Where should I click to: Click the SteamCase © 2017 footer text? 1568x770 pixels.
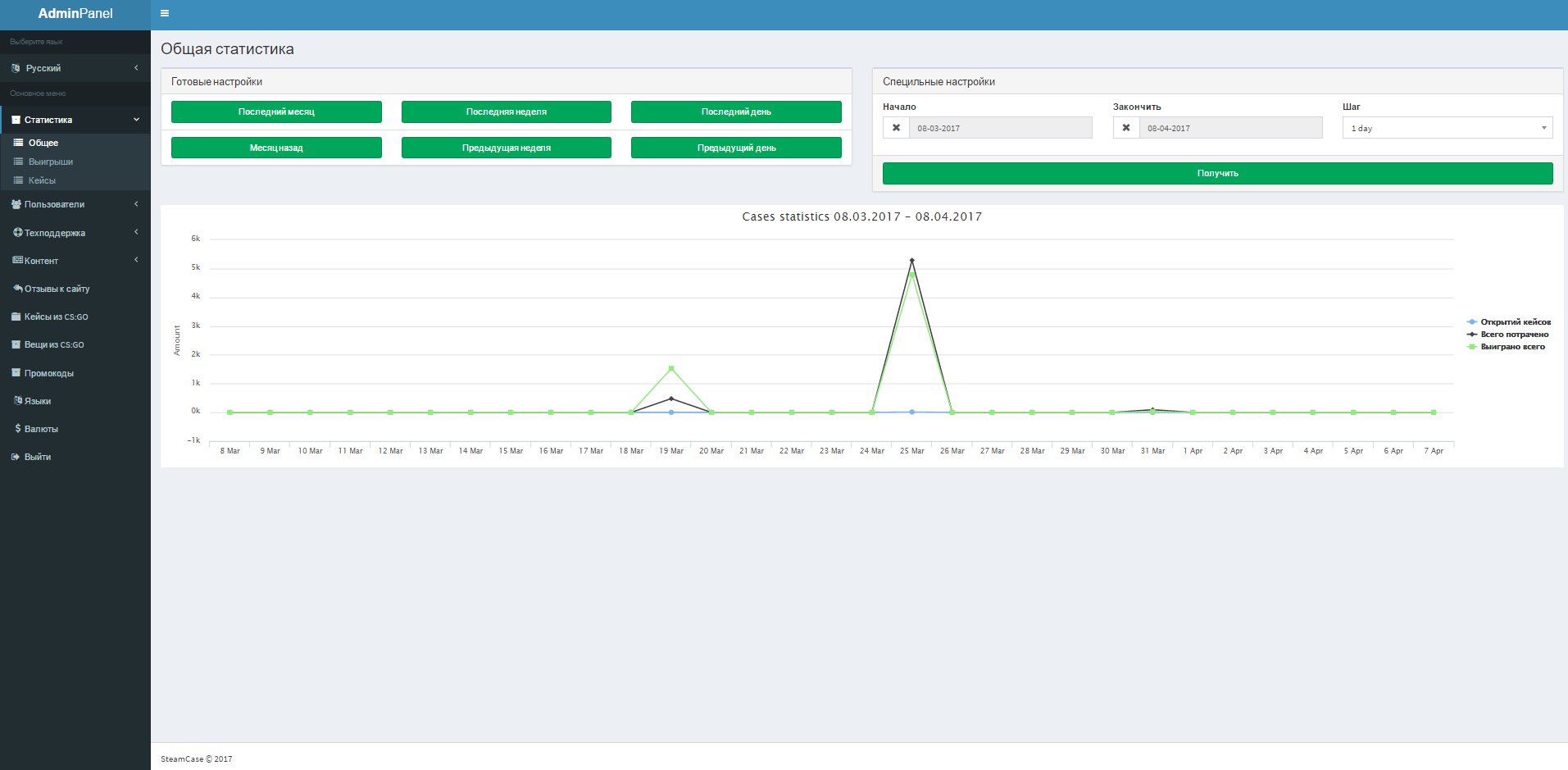coord(197,759)
